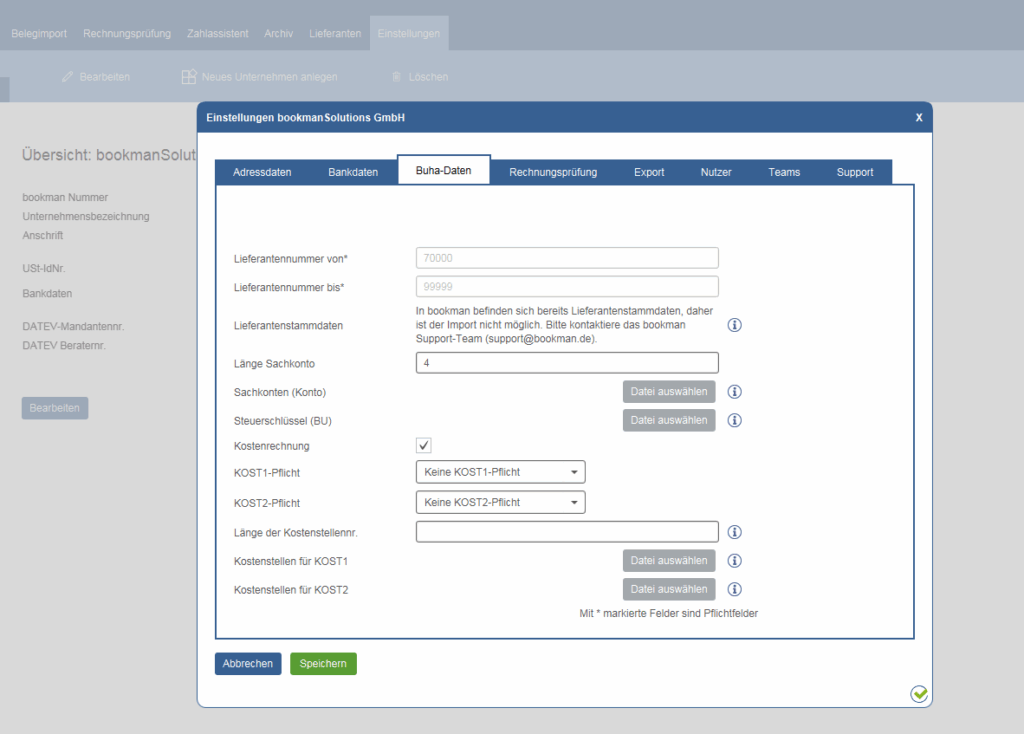Open the Nutzer tab
1024x734 pixels.
(x=716, y=172)
